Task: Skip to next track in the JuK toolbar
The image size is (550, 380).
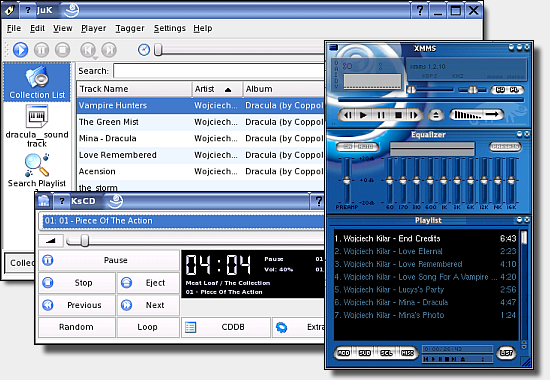Action: pos(109,50)
